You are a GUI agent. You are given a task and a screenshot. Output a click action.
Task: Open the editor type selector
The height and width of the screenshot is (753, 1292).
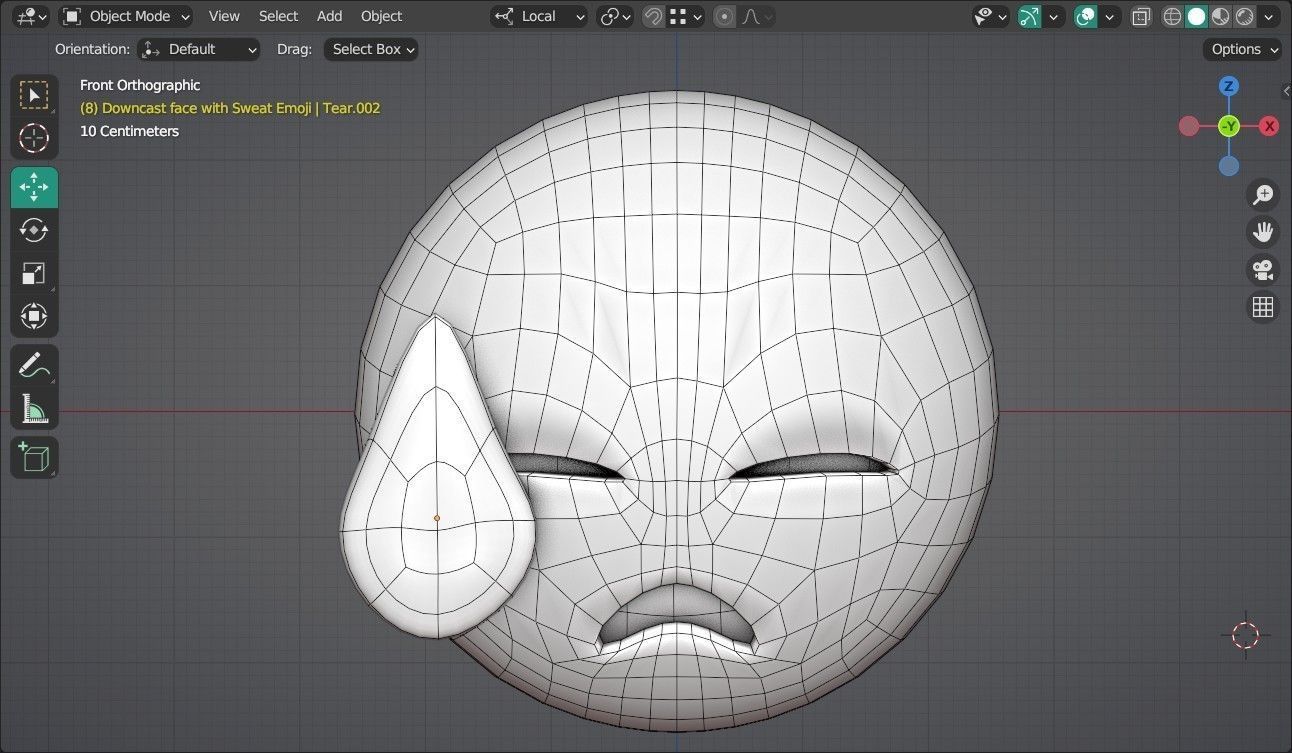(32, 16)
